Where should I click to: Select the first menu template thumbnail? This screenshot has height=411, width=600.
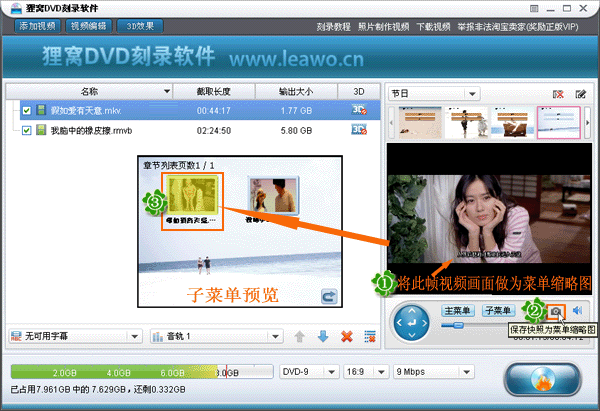pos(420,122)
